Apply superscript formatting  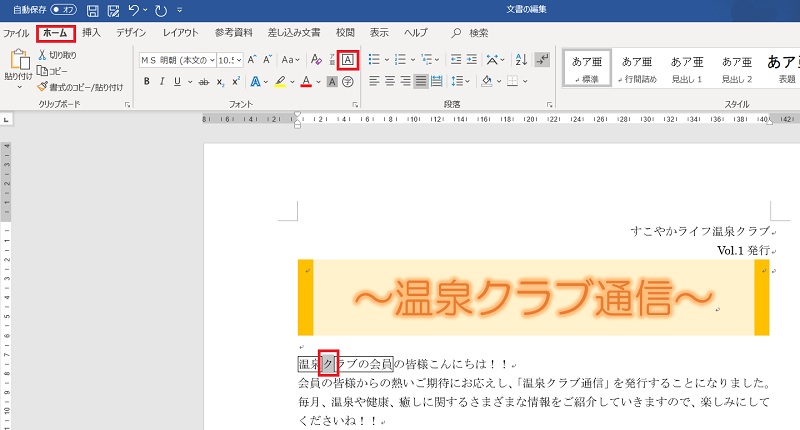pos(236,82)
